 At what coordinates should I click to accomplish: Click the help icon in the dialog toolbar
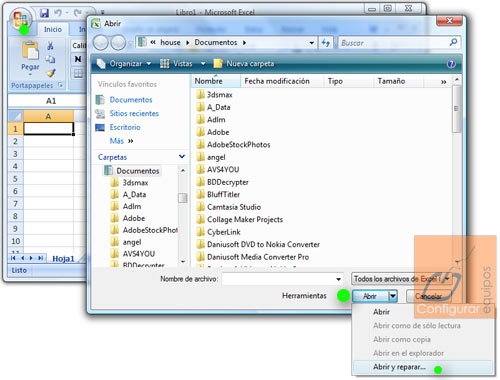(x=451, y=64)
